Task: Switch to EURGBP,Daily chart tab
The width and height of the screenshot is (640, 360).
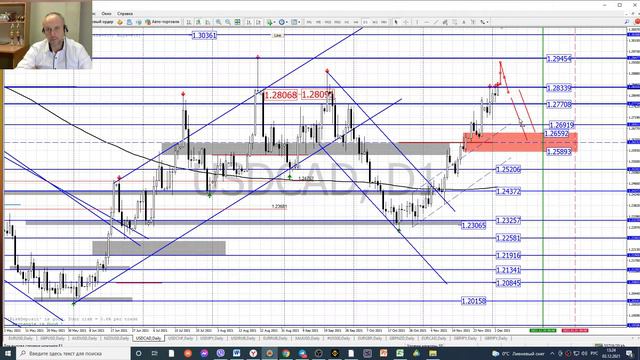Action: coord(370,338)
